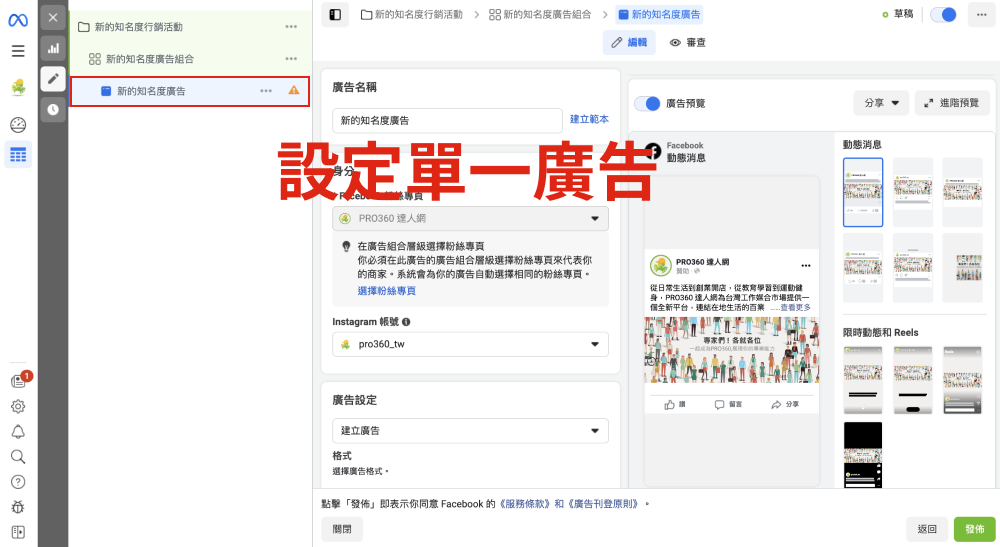Switch to the 審查 tab
1000x547 pixels.
point(688,43)
